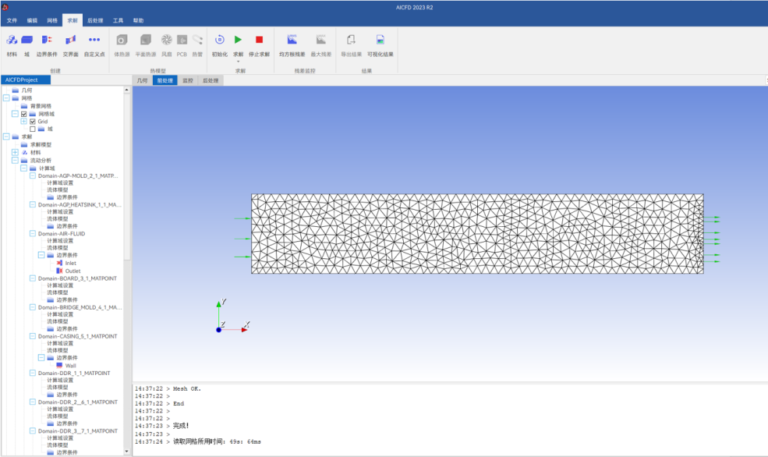768x457 pixels.
Task: Click project tree scrollbar up arrow
Action: pos(127,90)
